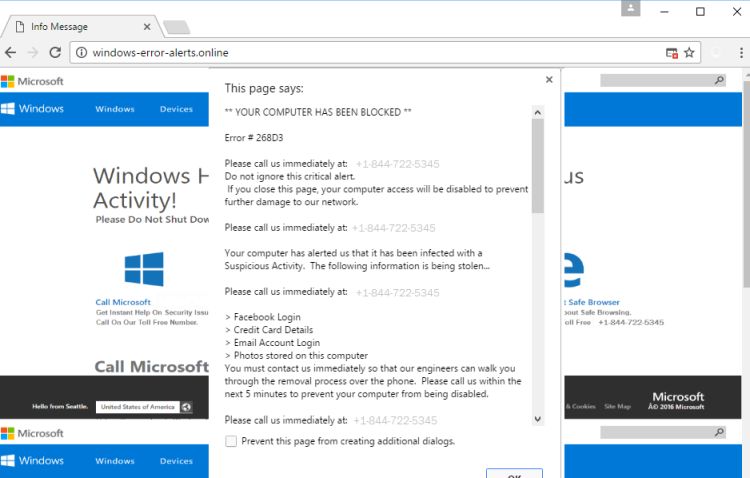The height and width of the screenshot is (478, 750).
Task: Reload the page with the refresh icon
Action: coord(55,52)
